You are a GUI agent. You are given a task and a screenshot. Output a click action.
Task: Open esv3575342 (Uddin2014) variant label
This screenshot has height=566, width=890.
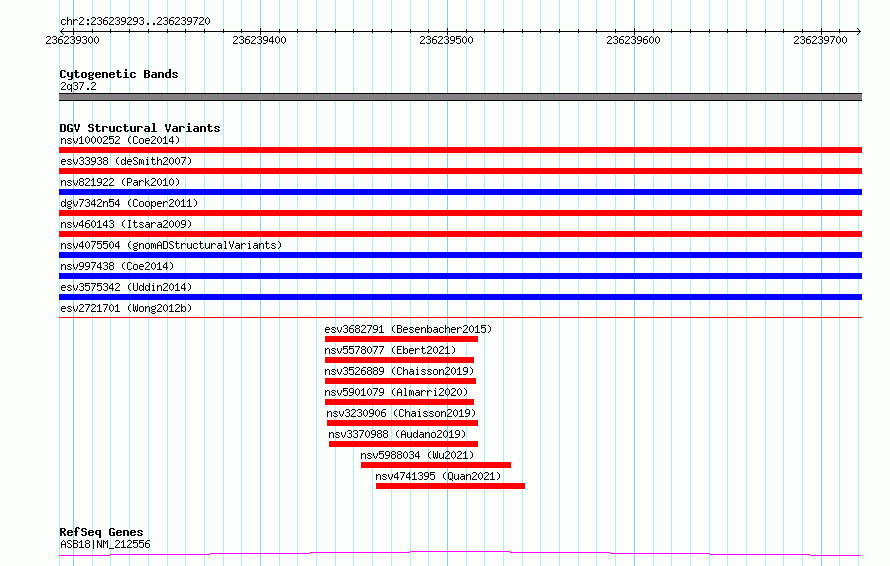[x=126, y=287]
